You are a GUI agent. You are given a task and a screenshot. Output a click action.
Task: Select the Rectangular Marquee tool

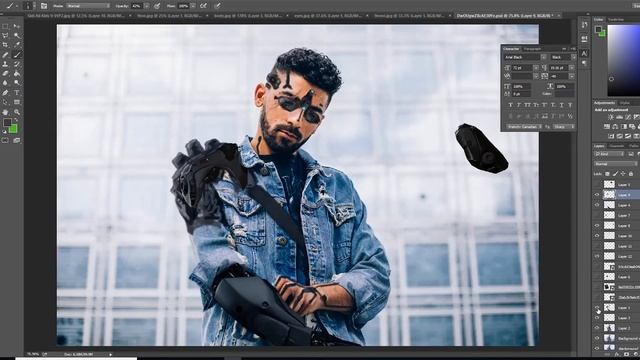click(x=5, y=26)
